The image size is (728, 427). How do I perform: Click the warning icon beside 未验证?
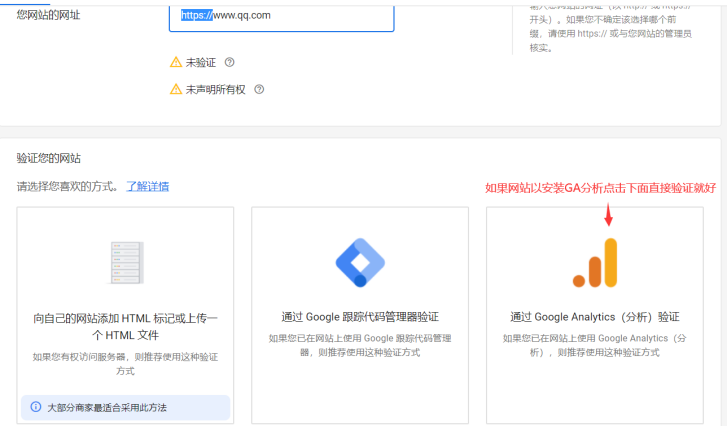176,62
